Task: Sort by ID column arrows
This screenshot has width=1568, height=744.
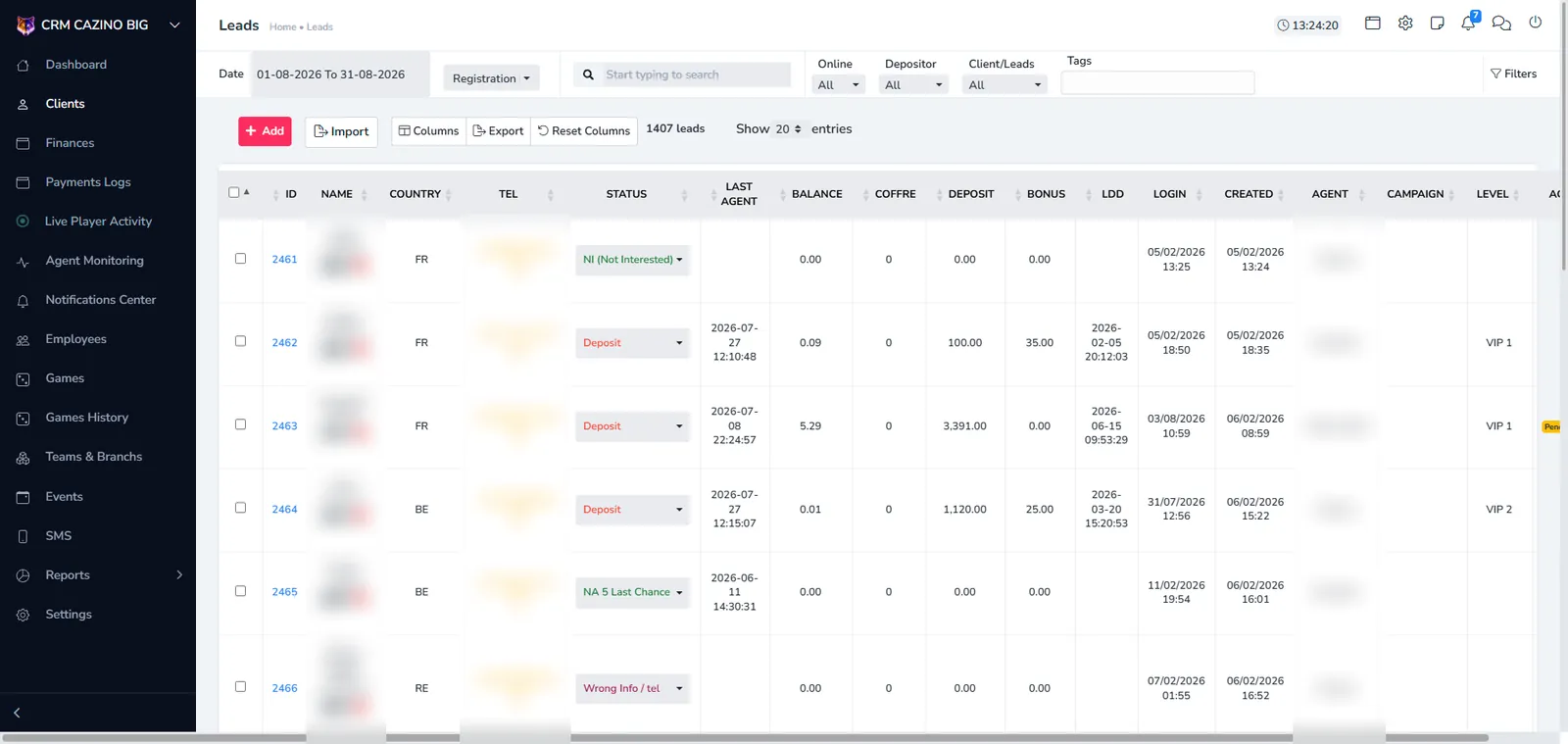Action: [x=276, y=194]
